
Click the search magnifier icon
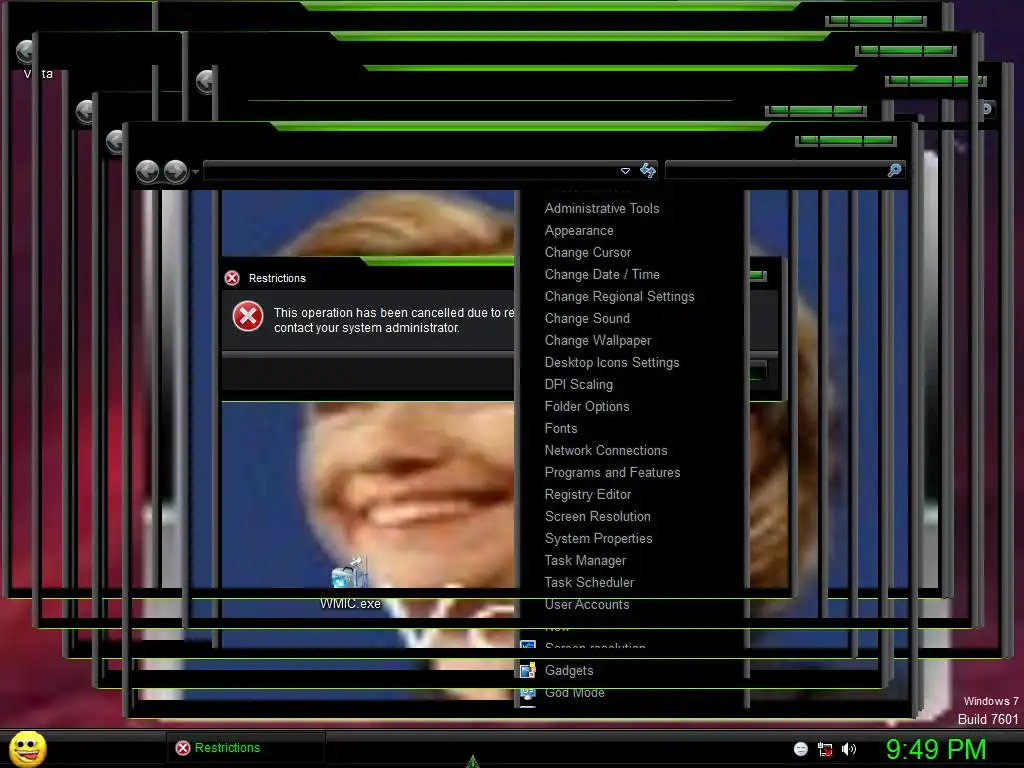[x=894, y=170]
